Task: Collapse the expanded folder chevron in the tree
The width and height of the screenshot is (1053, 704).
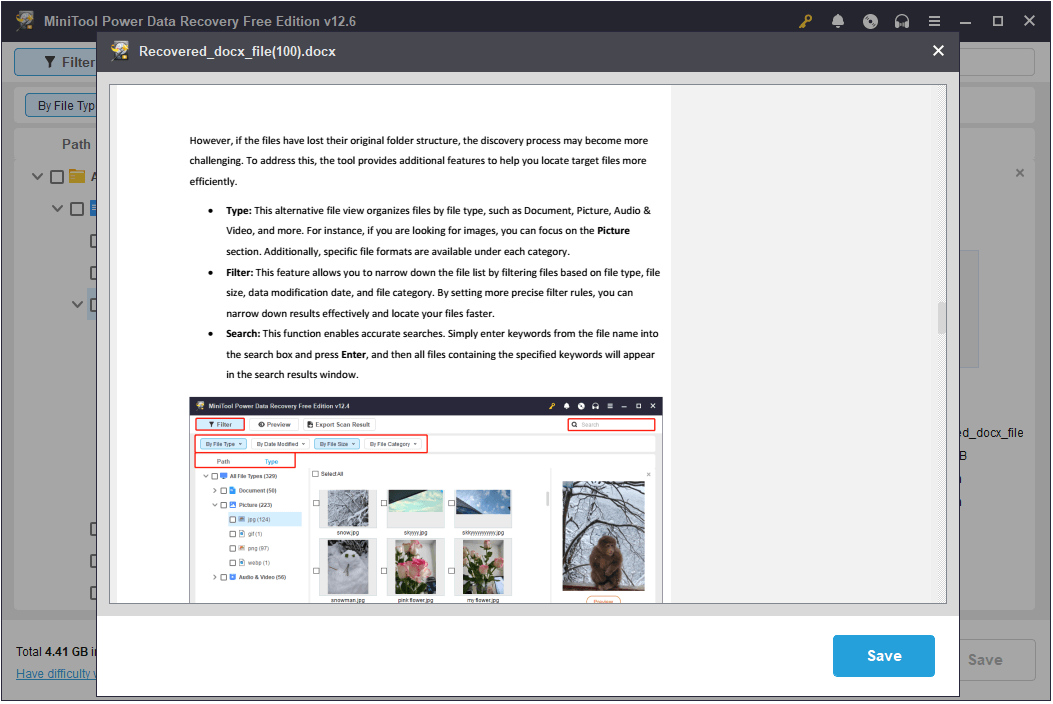Action: click(77, 304)
